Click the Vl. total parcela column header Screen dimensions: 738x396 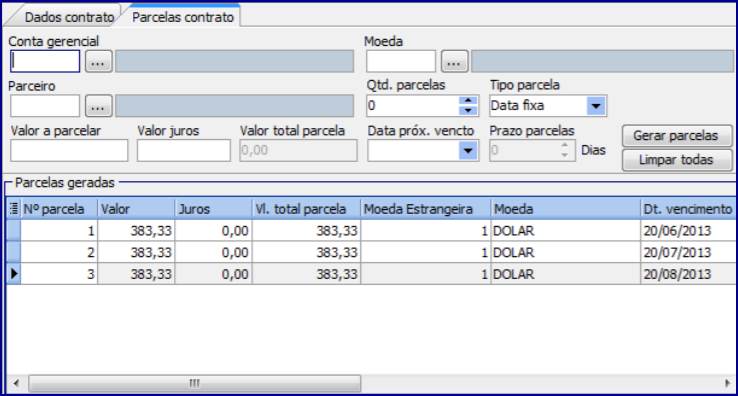306,209
